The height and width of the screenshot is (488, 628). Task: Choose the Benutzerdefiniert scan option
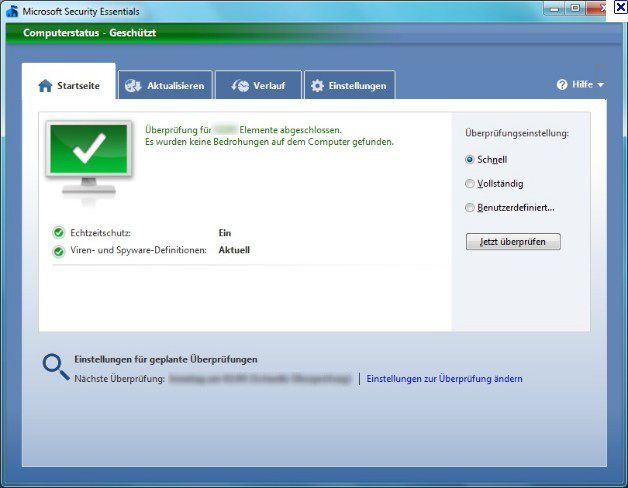tap(471, 207)
